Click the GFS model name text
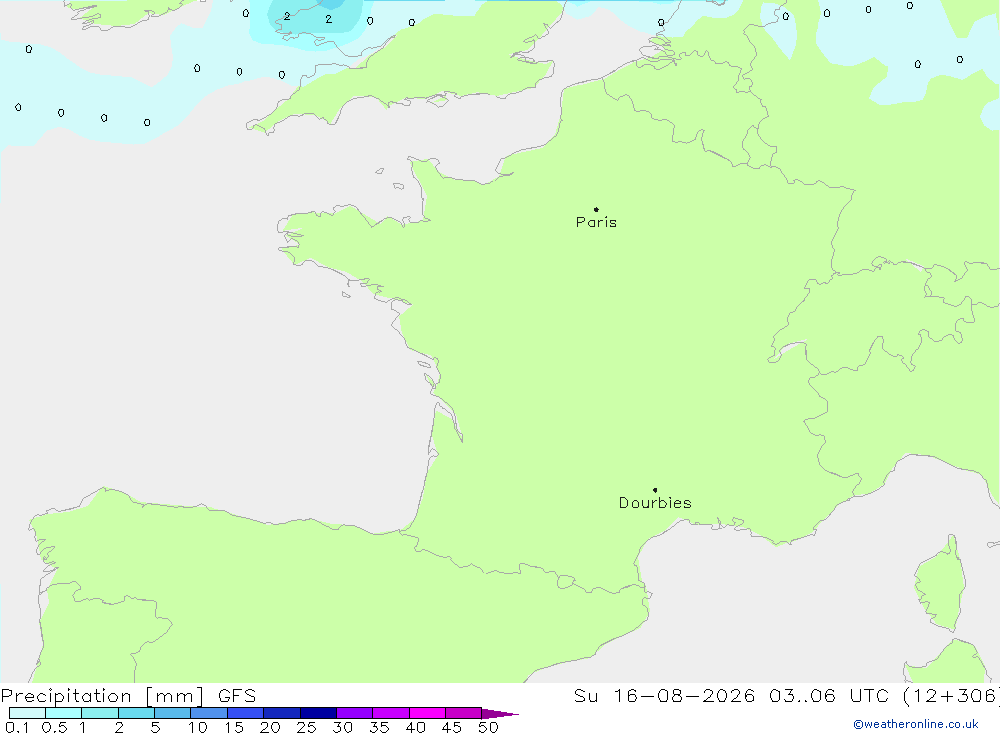The image size is (1000, 733). 237,696
